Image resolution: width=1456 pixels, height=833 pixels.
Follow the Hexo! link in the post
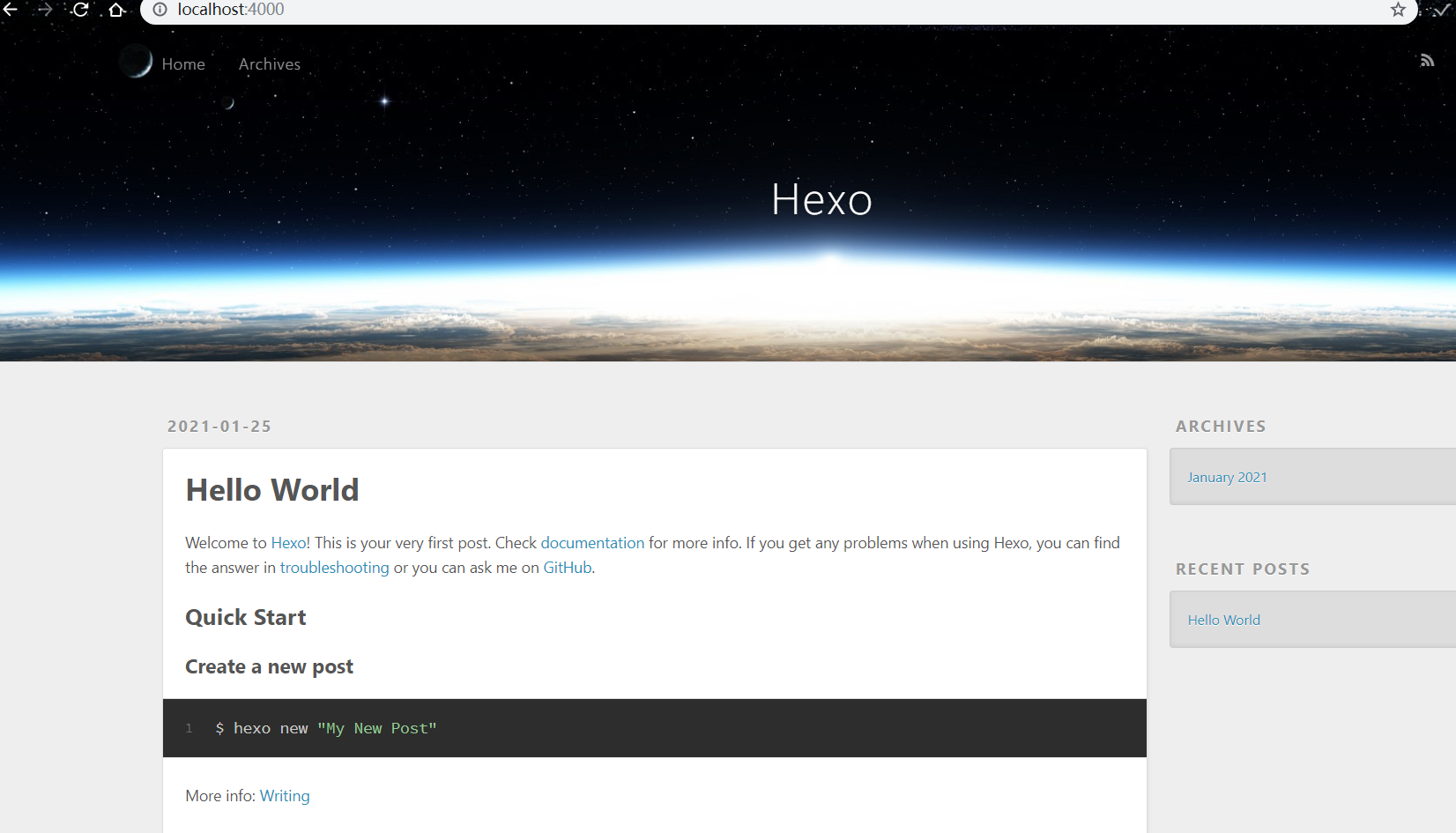290,543
